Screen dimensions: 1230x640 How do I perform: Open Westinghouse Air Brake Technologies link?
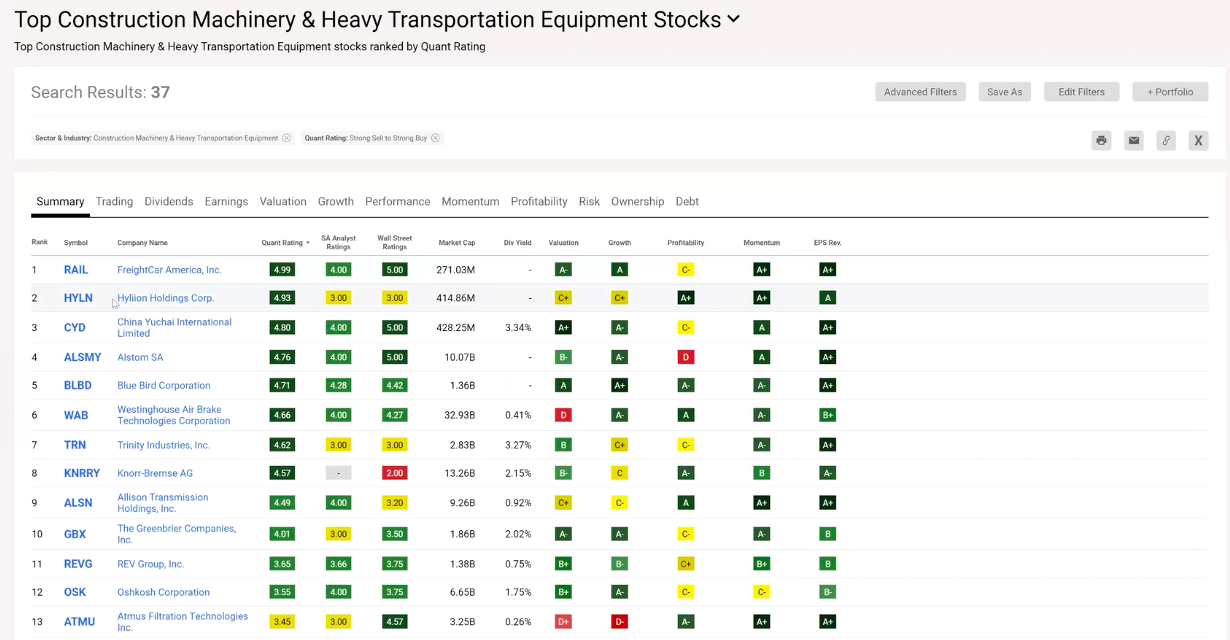174,415
